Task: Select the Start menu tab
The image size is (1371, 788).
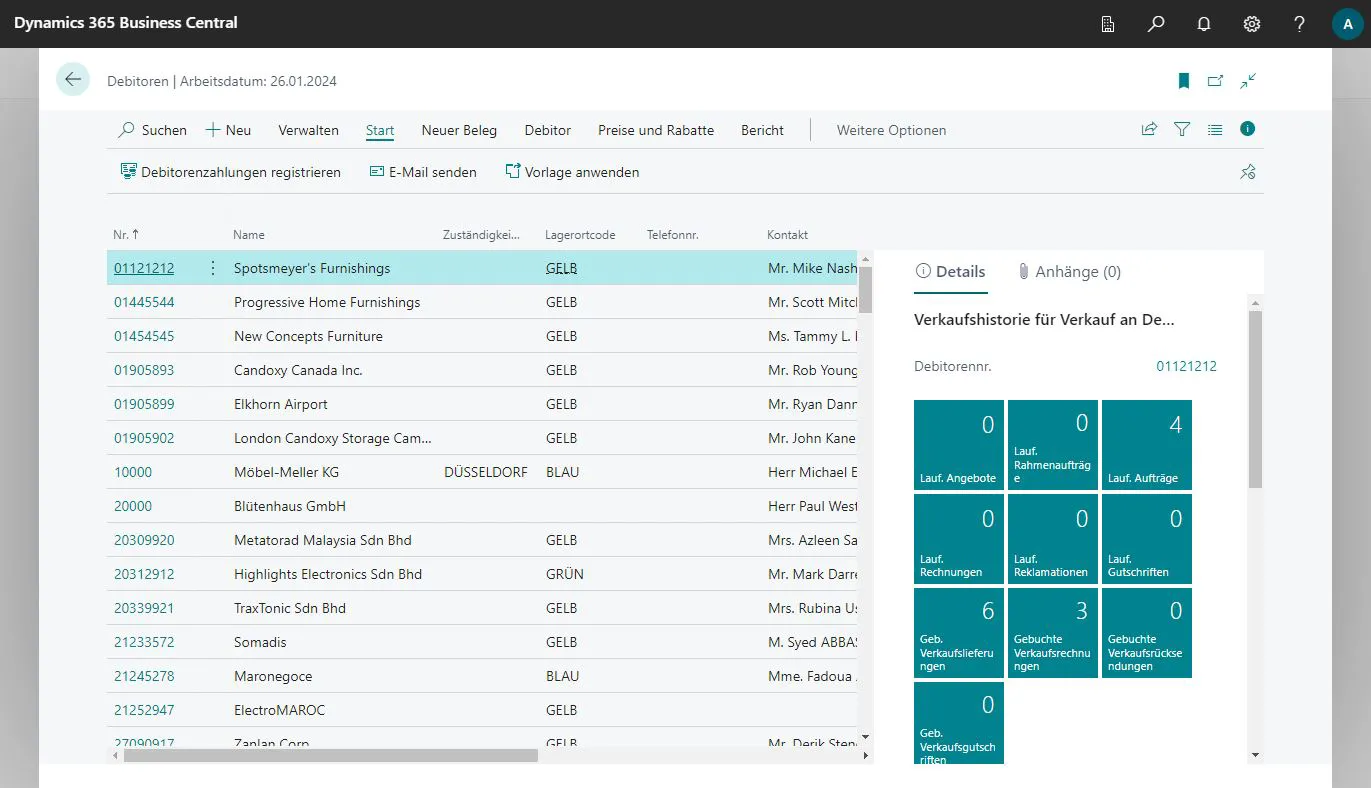Action: (x=380, y=130)
